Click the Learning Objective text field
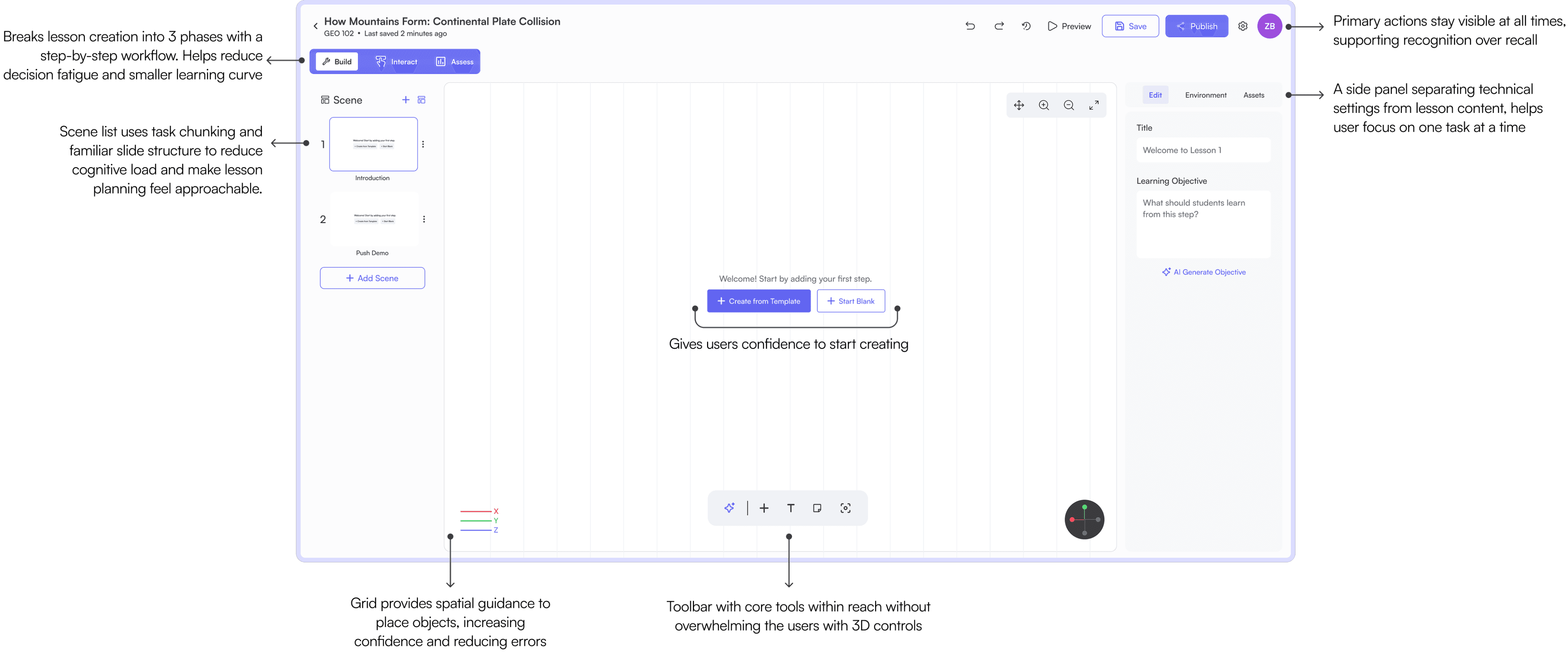The image size is (1568, 655). (x=1203, y=224)
